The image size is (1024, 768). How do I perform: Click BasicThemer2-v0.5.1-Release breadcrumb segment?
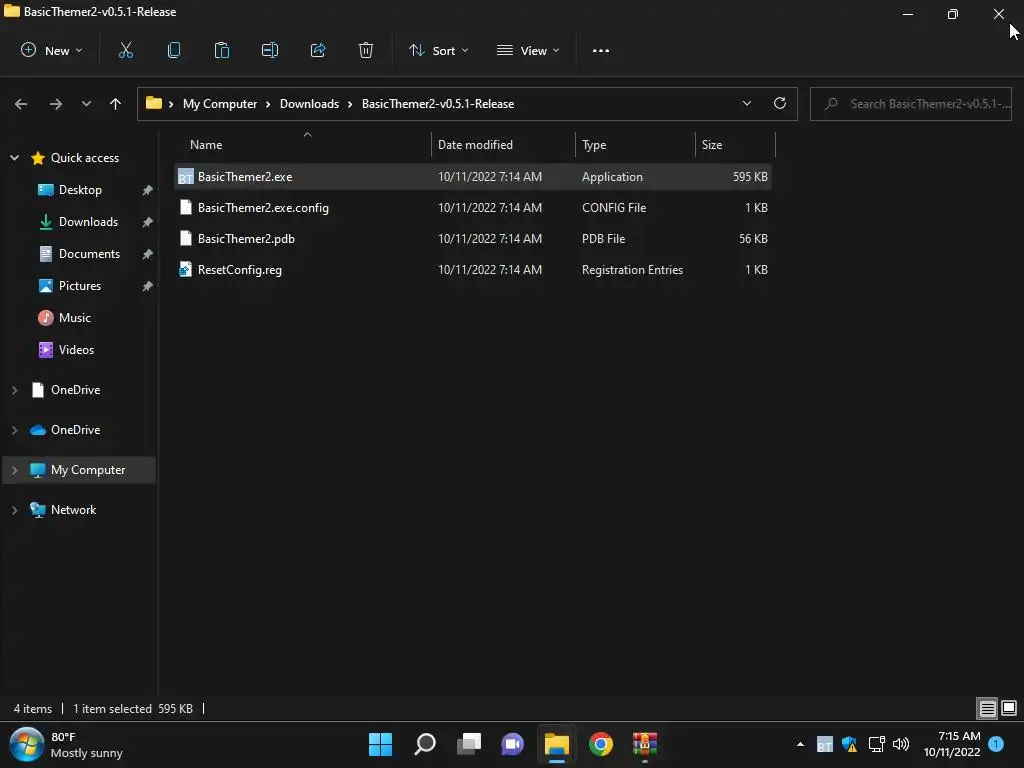438,104
